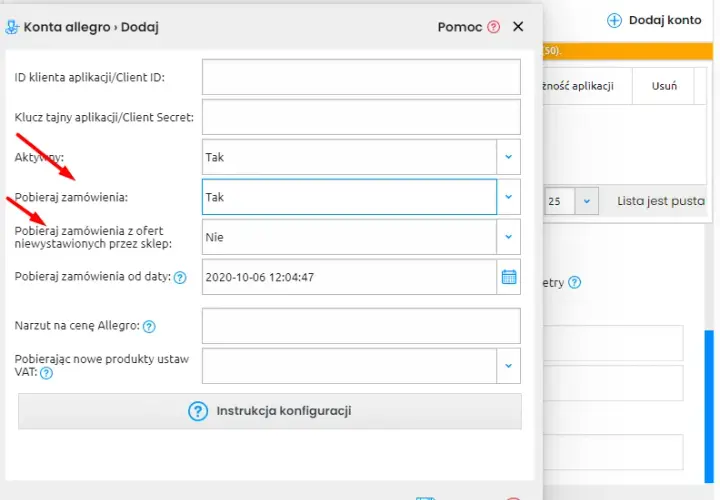The height and width of the screenshot is (500, 720).
Task: Open the Aktywny dropdown arrow
Action: coord(508,157)
